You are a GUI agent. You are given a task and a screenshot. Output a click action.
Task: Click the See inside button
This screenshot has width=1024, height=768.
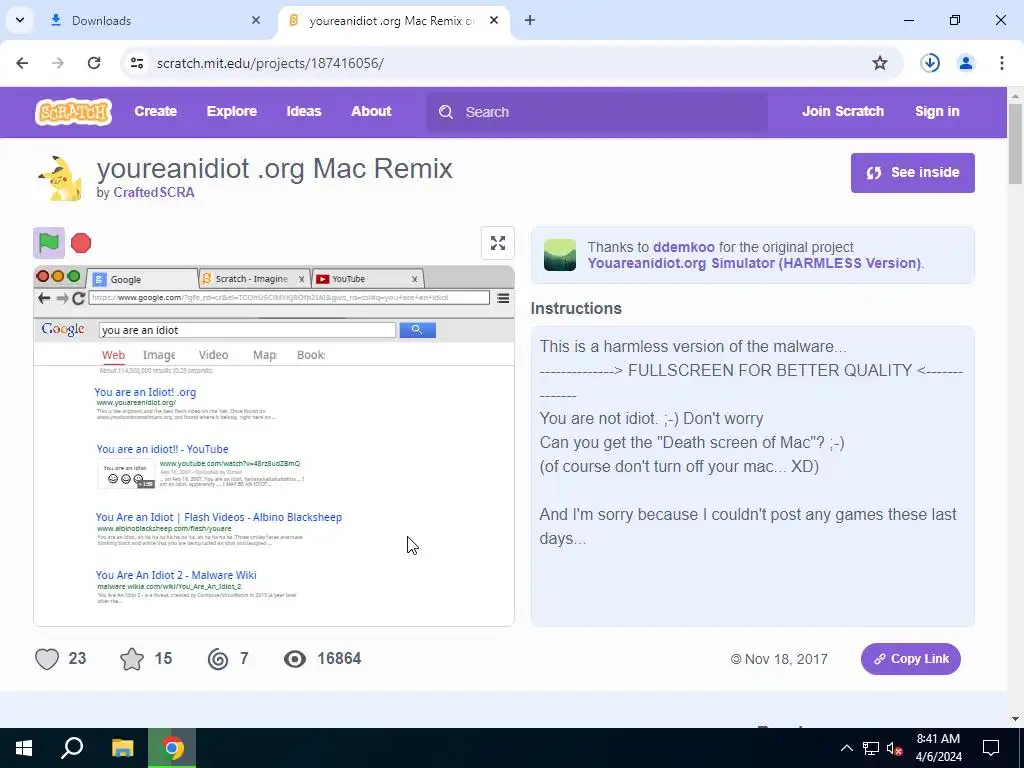pyautogui.click(x=912, y=172)
